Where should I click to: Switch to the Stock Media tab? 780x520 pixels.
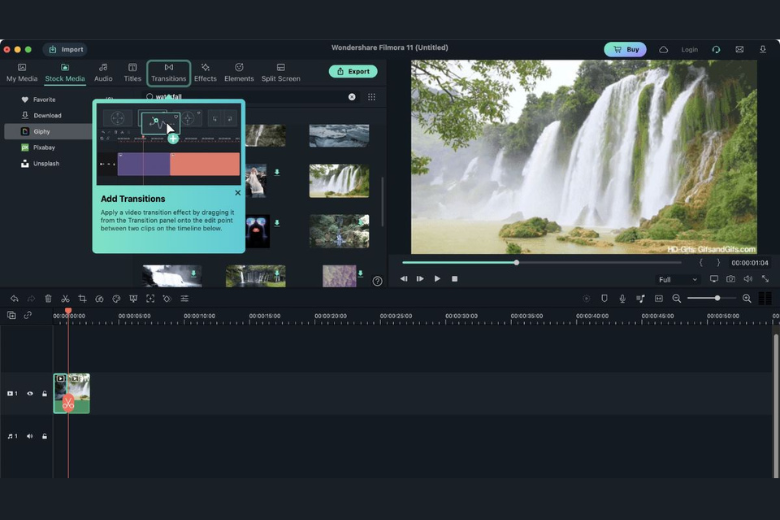65,73
